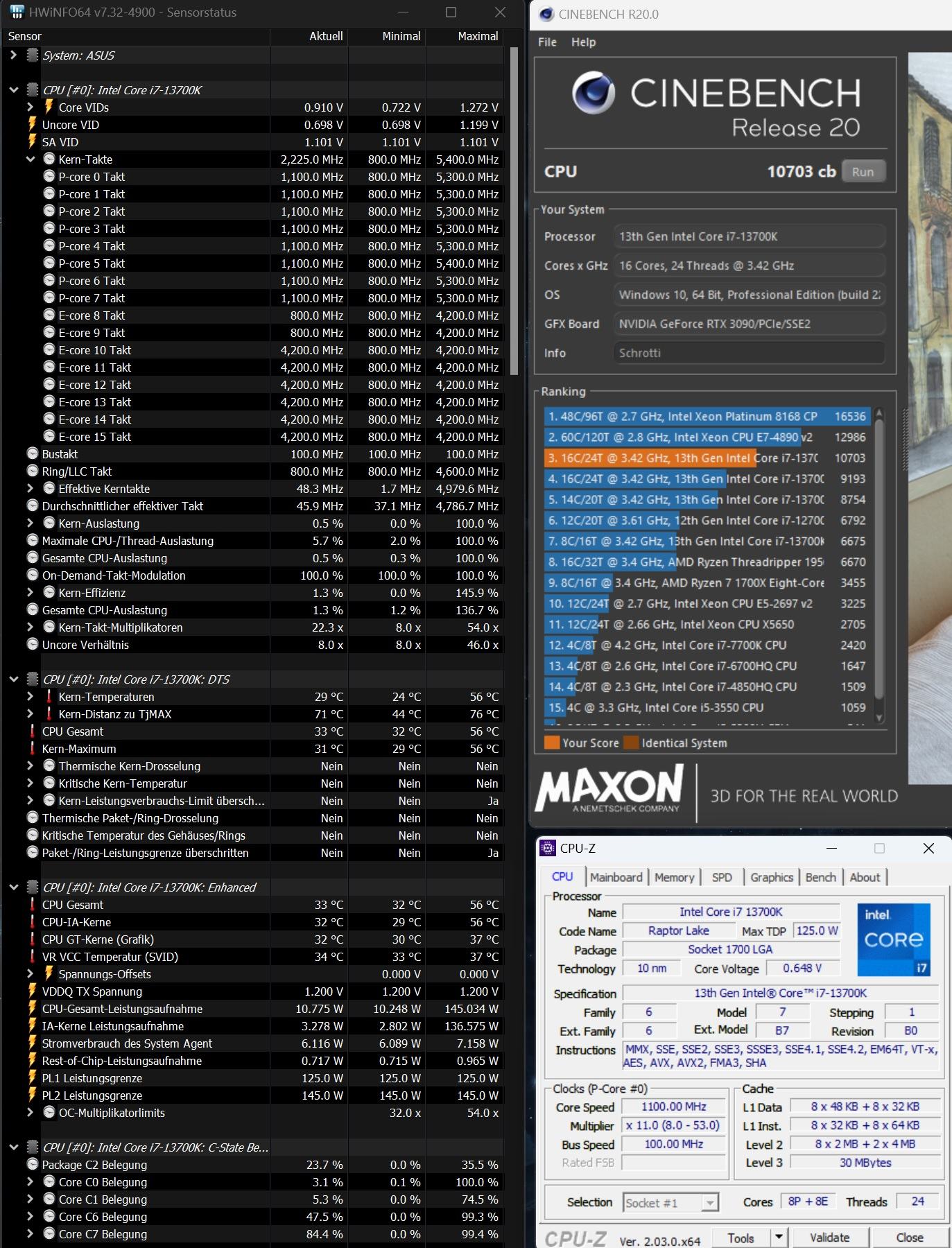Click the Ring/LLC Takt clock icon
The width and height of the screenshot is (952, 1248).
[x=33, y=471]
